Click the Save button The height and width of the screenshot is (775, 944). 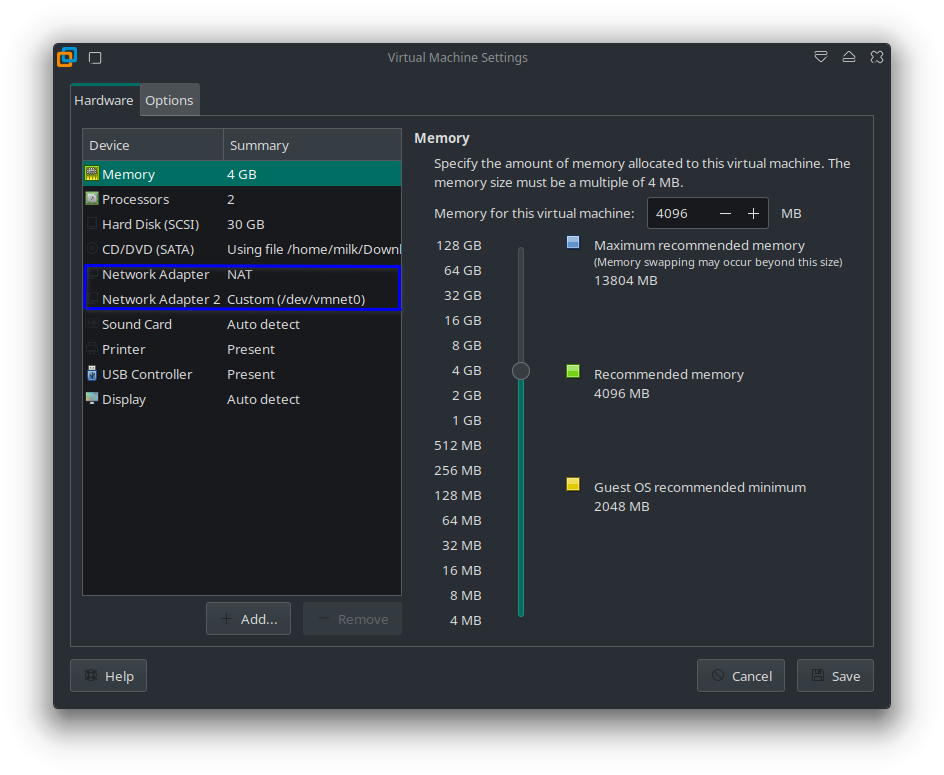pyautogui.click(x=835, y=676)
